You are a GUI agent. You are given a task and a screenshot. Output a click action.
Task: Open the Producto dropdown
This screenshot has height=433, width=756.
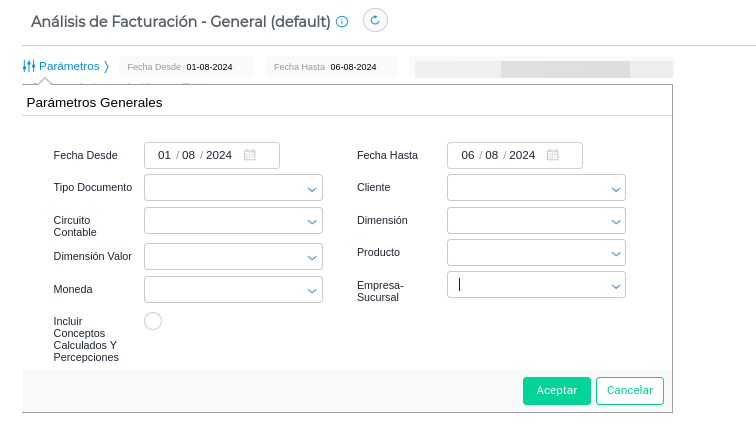pyautogui.click(x=615, y=253)
